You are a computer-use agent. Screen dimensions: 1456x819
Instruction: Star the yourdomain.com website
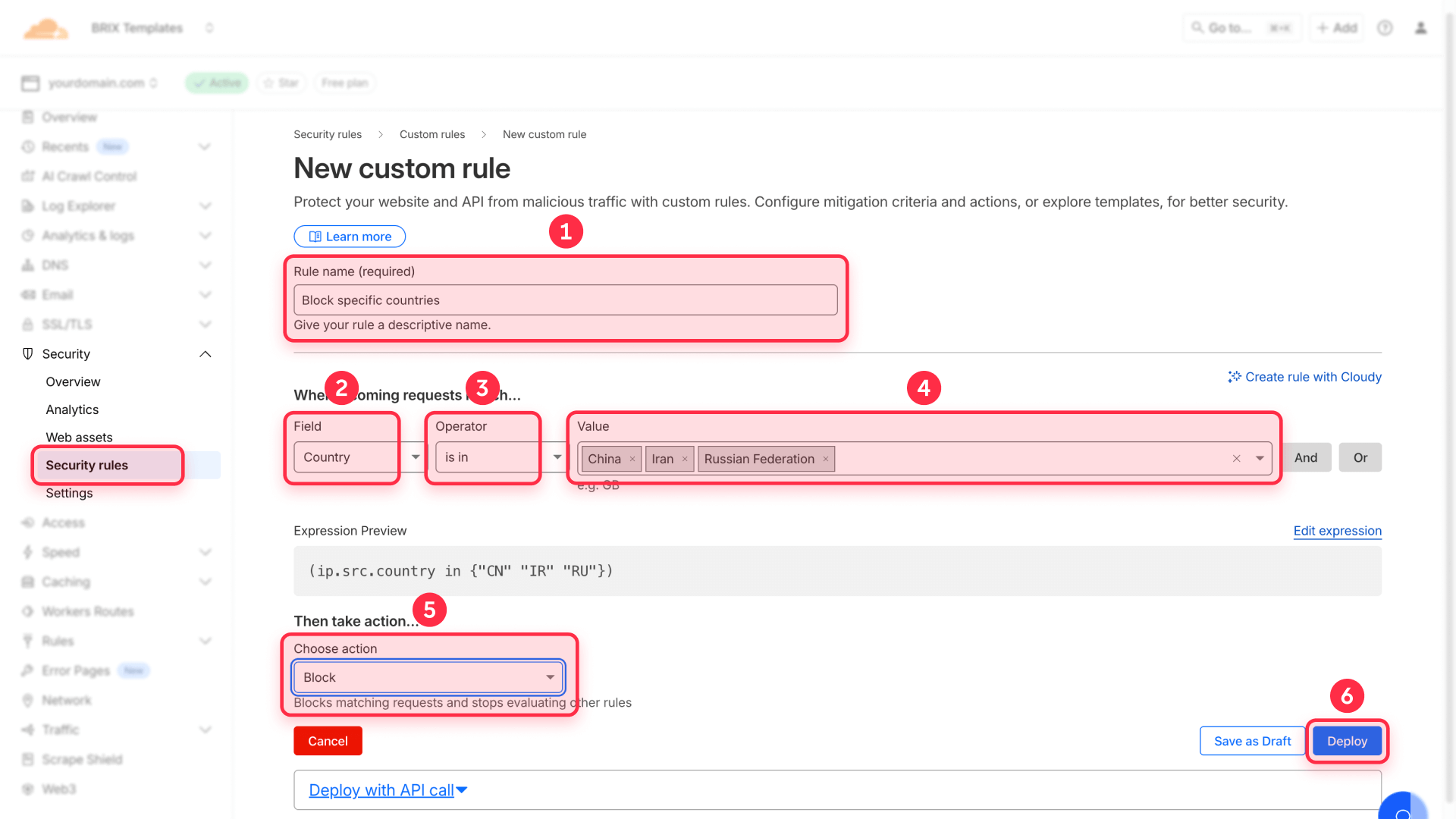[281, 83]
